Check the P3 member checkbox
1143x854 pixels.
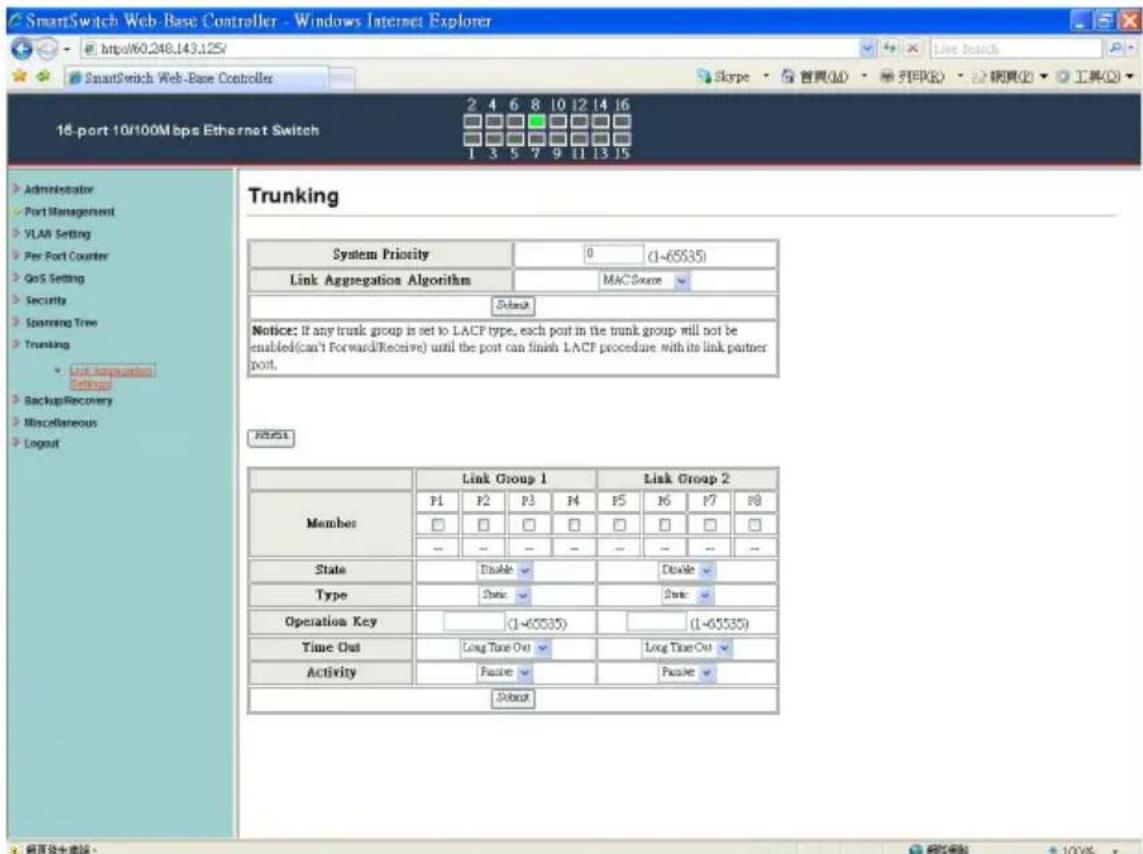(528, 525)
